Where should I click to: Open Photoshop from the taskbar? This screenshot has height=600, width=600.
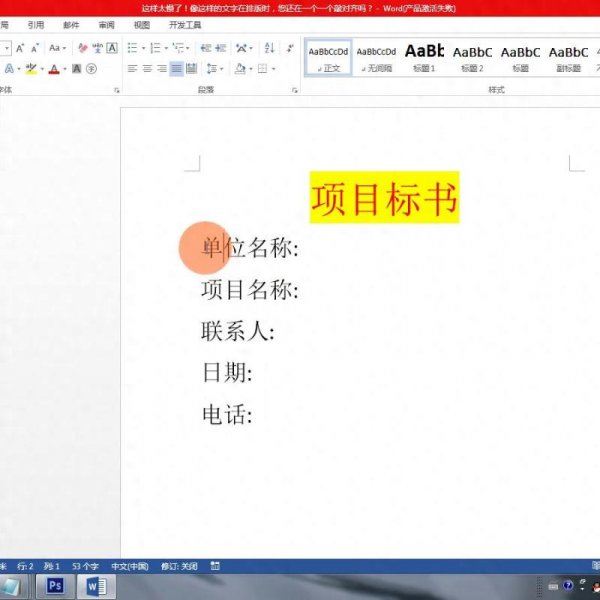pos(56,586)
